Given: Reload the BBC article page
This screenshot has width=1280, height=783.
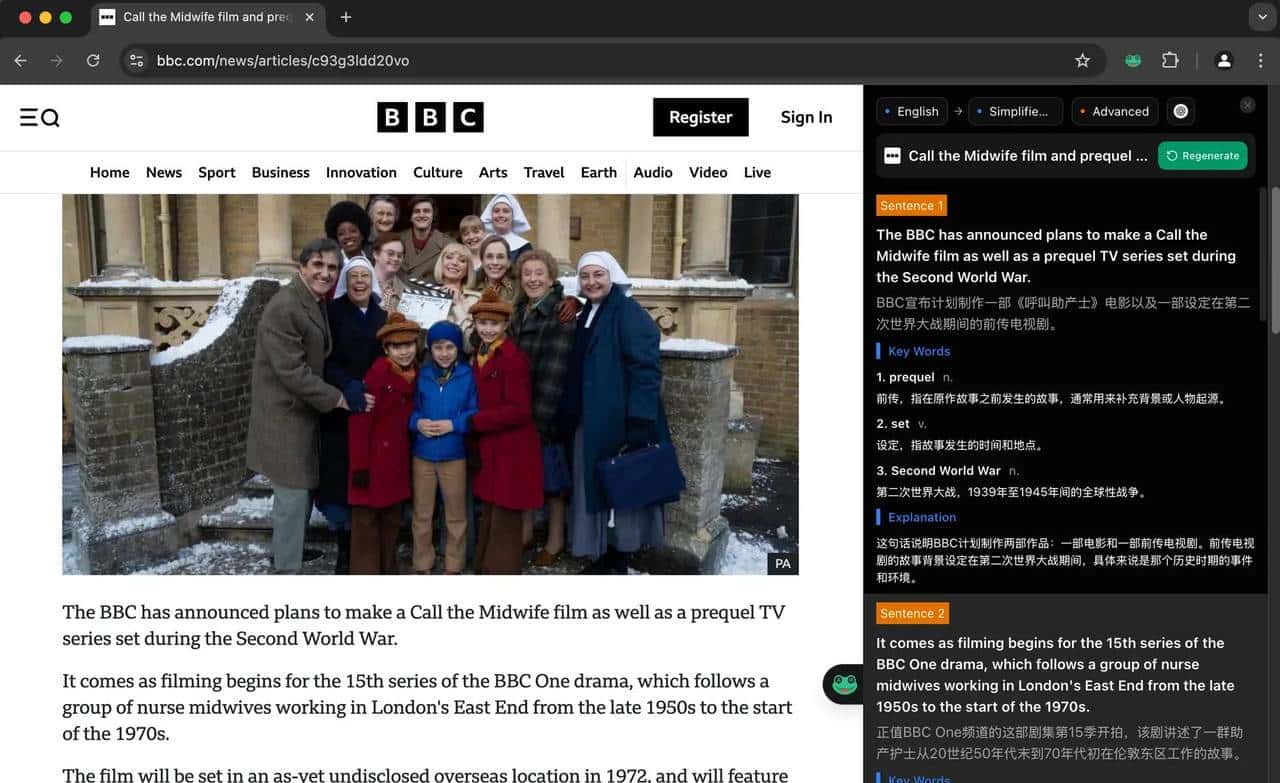Looking at the screenshot, I should point(93,61).
